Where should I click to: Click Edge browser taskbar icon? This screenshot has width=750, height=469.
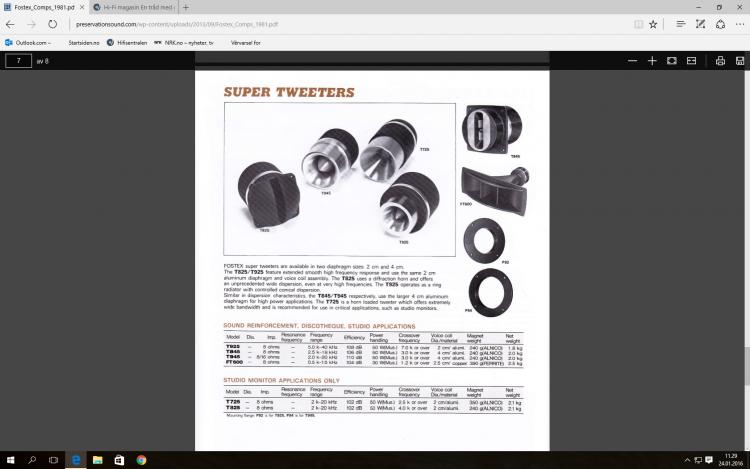(76, 460)
